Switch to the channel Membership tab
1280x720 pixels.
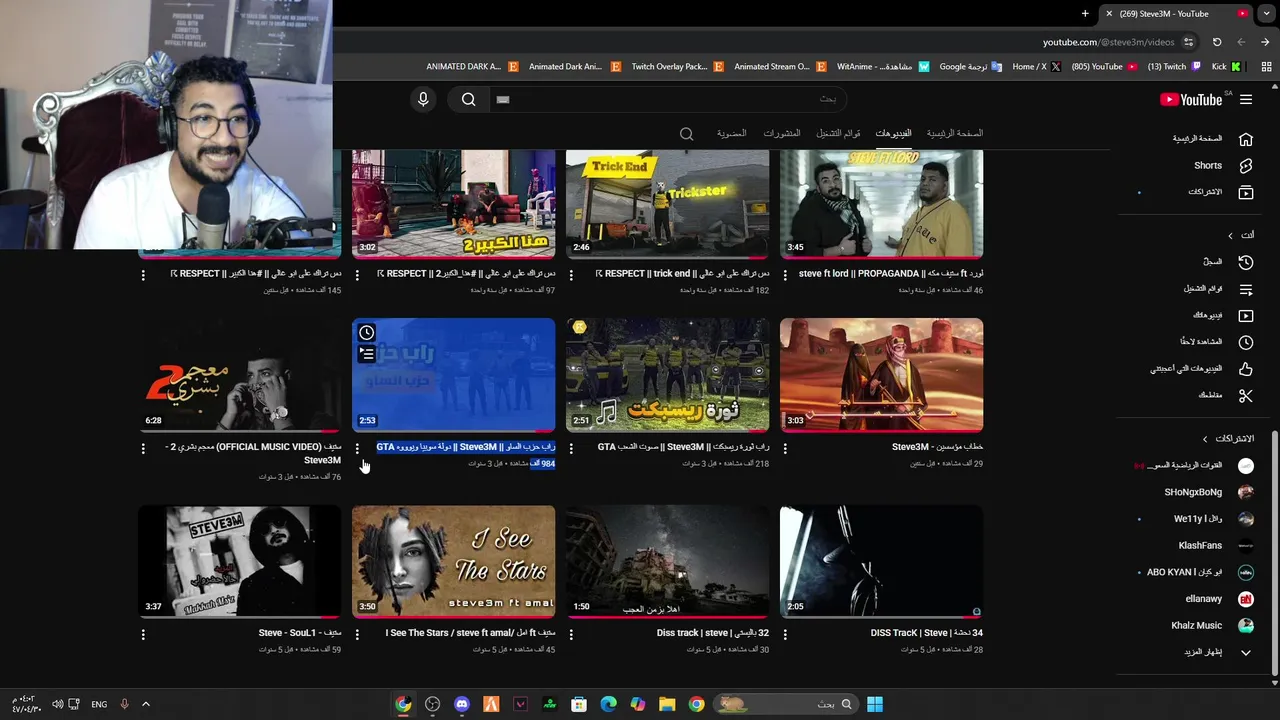731,133
